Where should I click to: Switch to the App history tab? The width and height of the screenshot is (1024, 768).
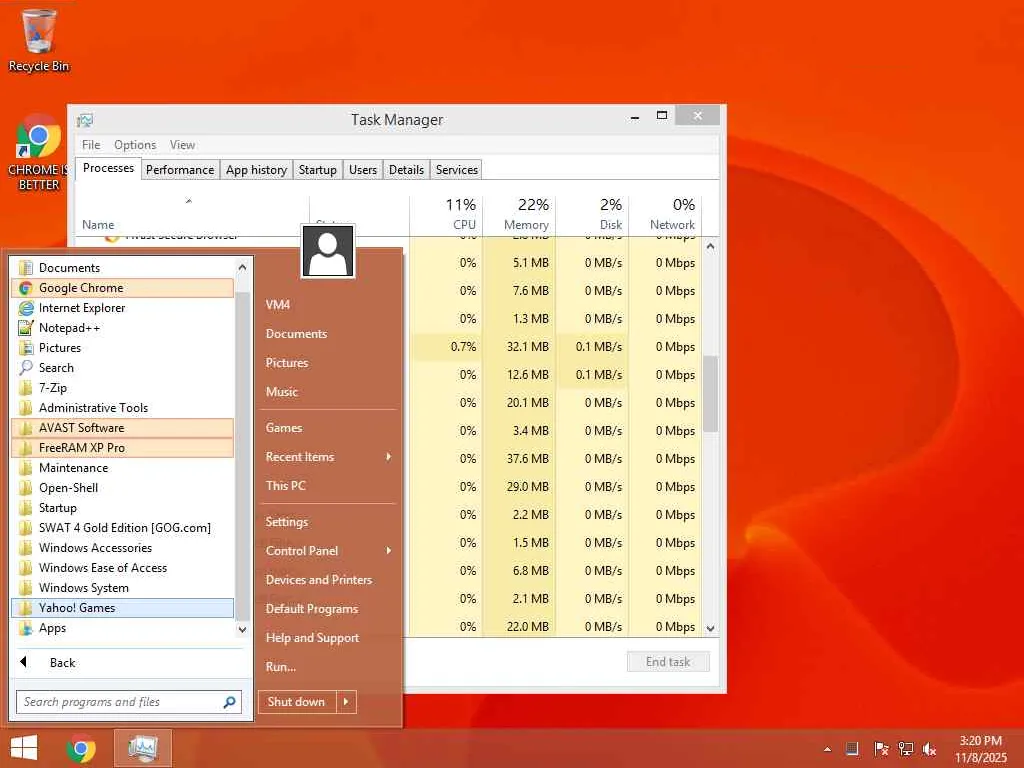256,170
